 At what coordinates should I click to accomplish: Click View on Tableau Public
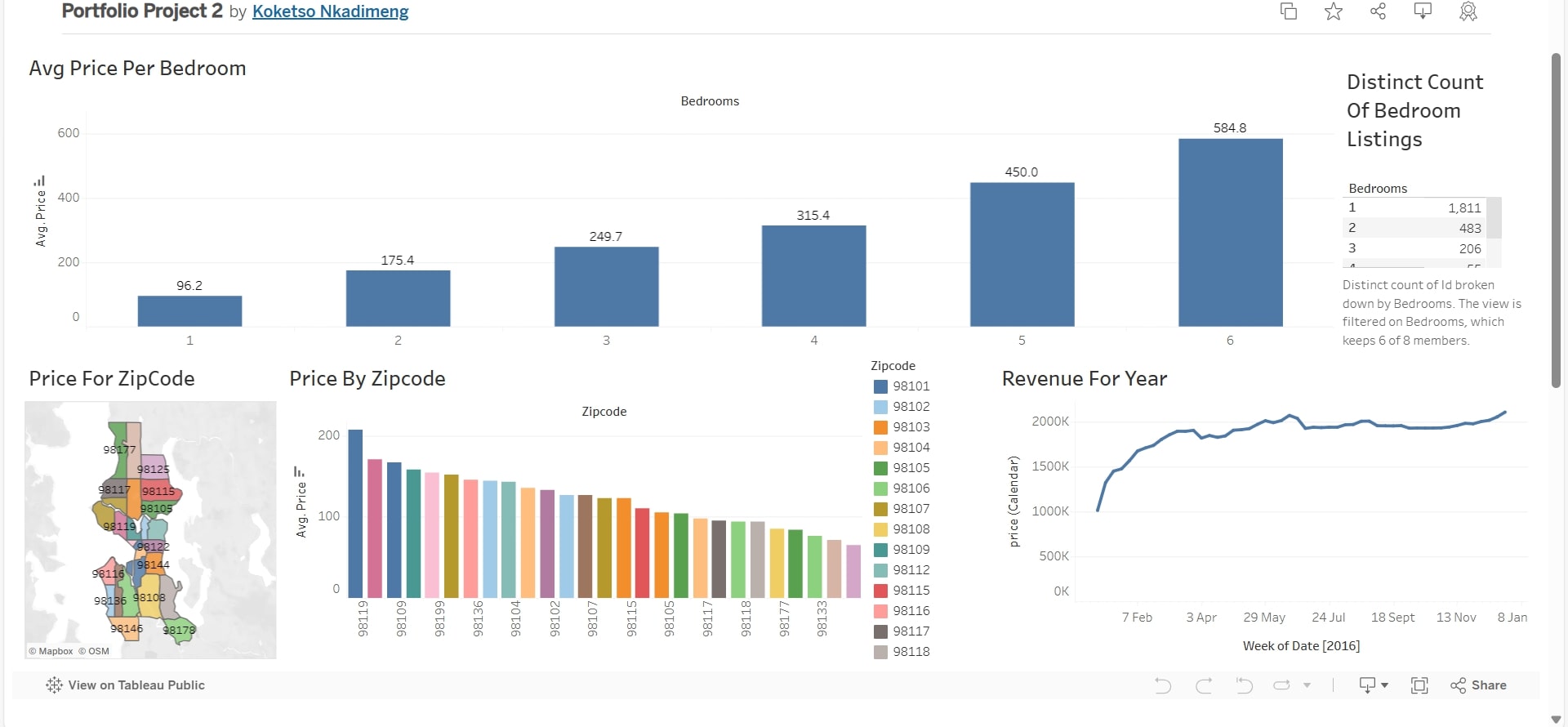click(125, 685)
